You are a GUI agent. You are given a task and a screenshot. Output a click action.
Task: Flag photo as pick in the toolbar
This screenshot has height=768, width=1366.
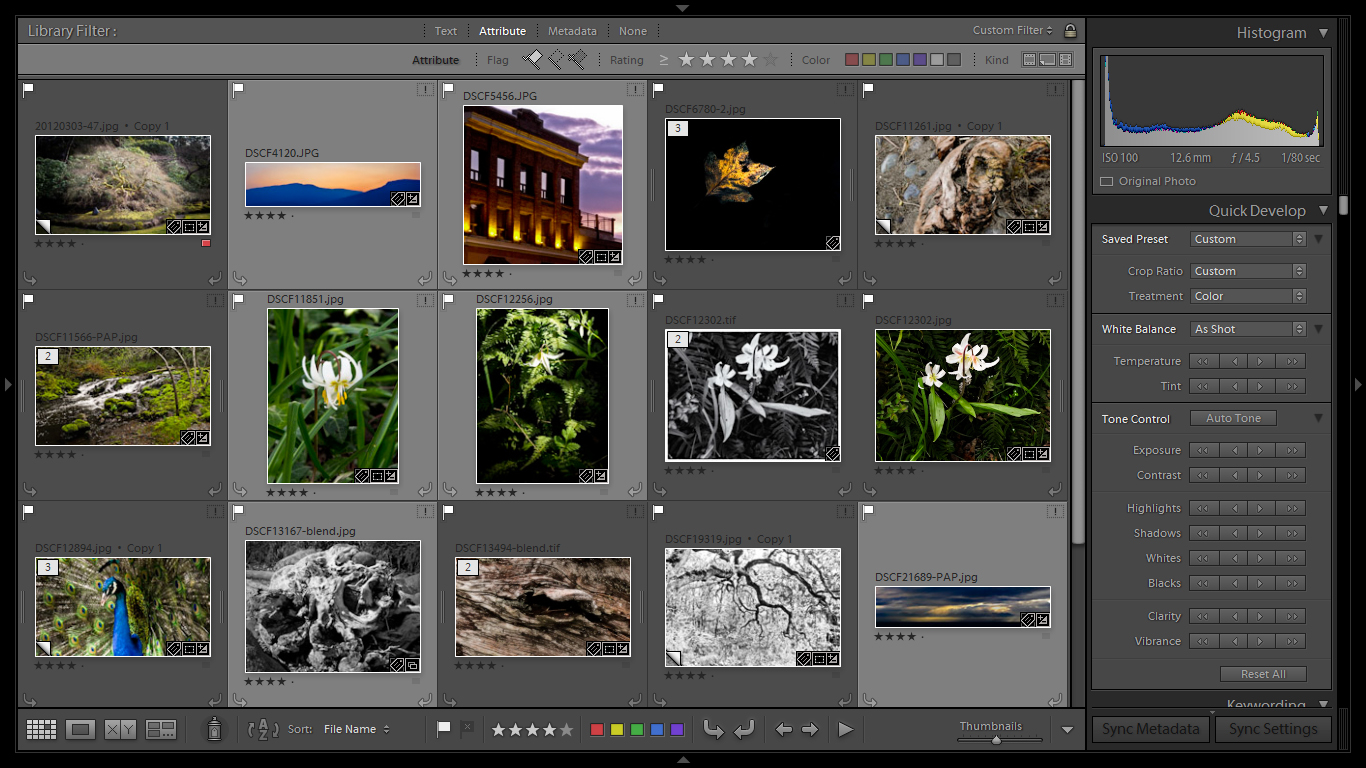(x=445, y=728)
